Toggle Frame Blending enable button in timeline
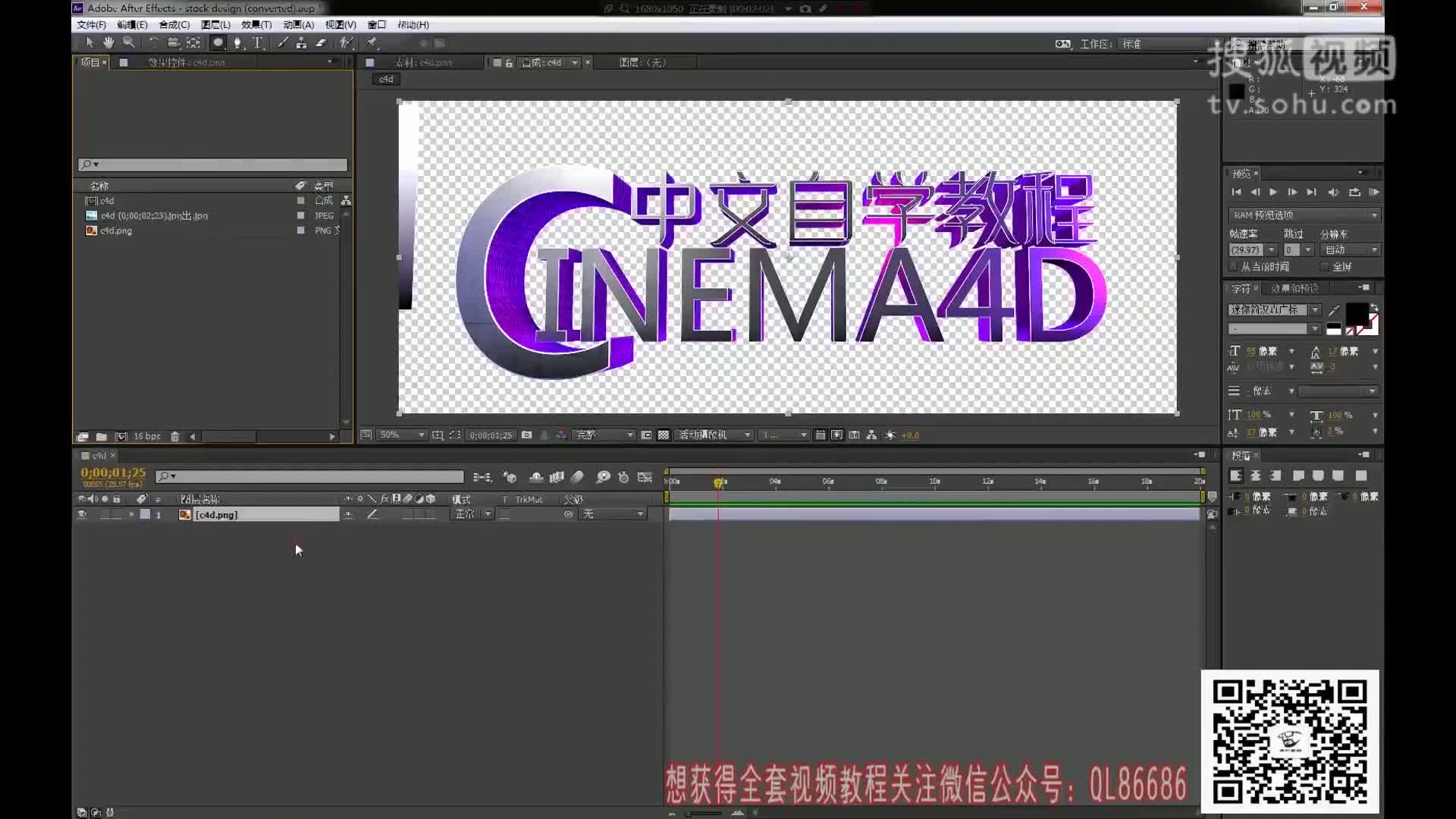Image resolution: width=1456 pixels, height=819 pixels. [x=557, y=477]
